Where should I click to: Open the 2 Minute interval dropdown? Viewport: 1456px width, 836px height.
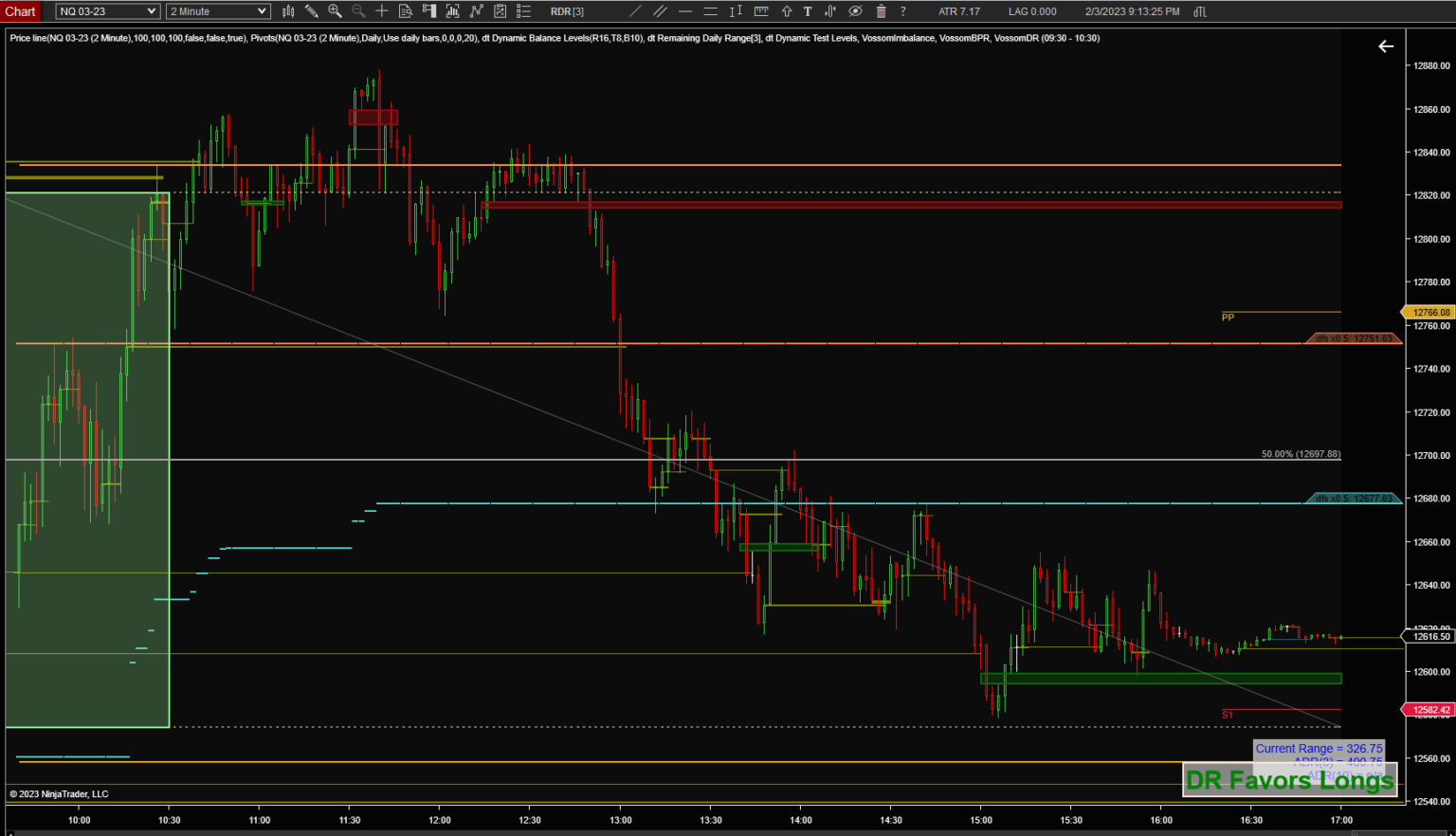(217, 10)
